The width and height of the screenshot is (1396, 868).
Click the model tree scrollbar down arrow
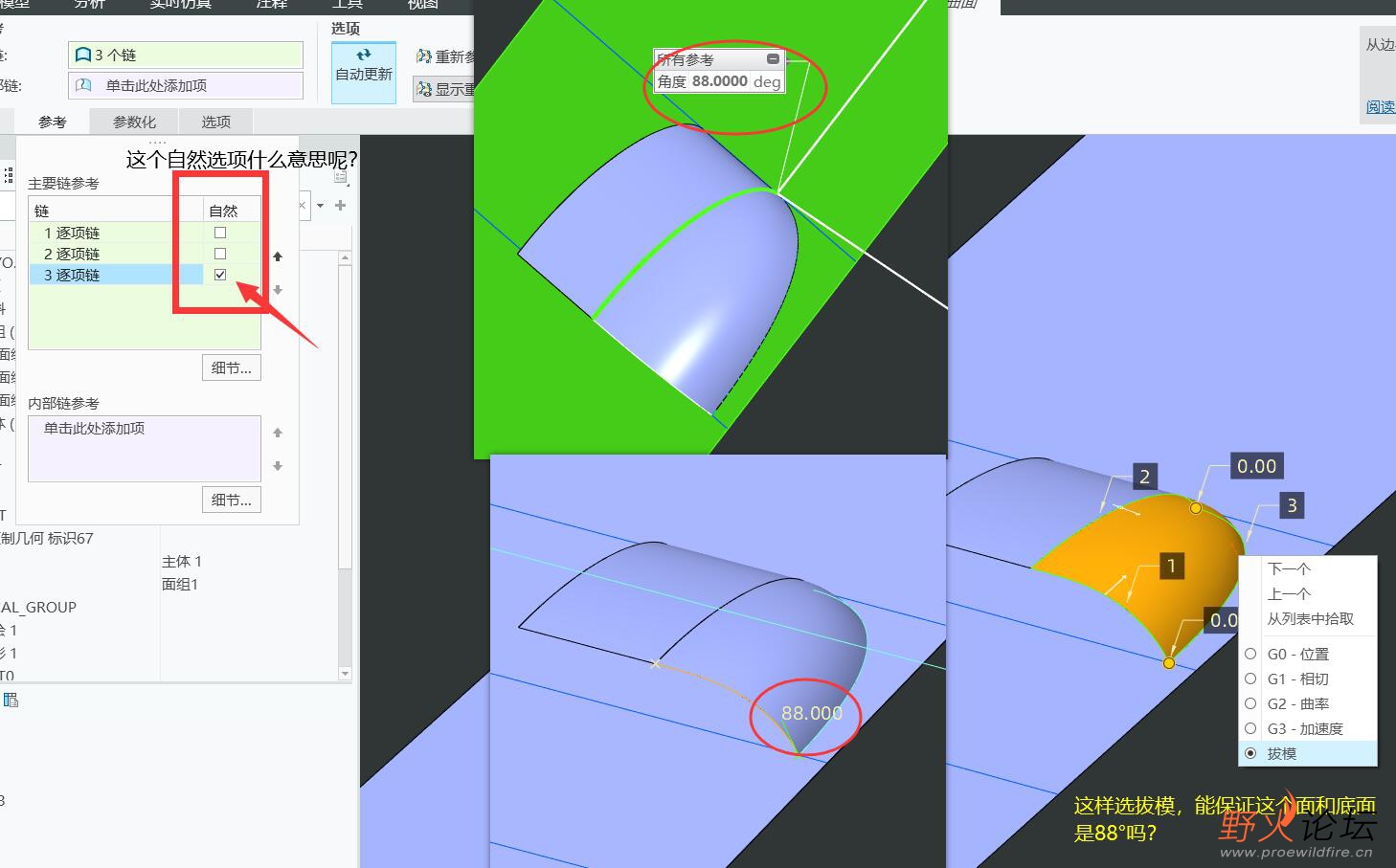[346, 674]
